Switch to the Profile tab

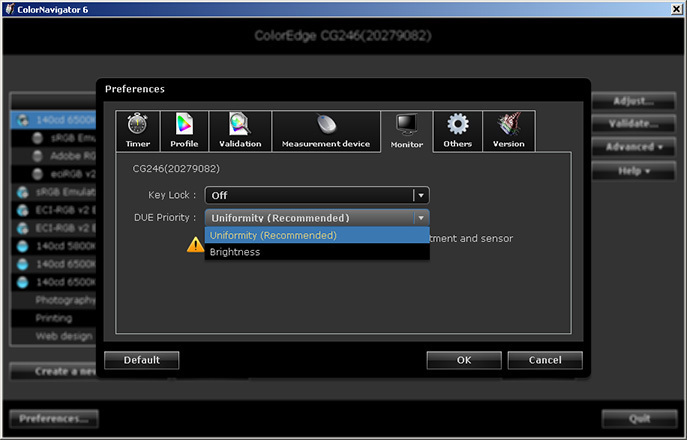point(184,131)
